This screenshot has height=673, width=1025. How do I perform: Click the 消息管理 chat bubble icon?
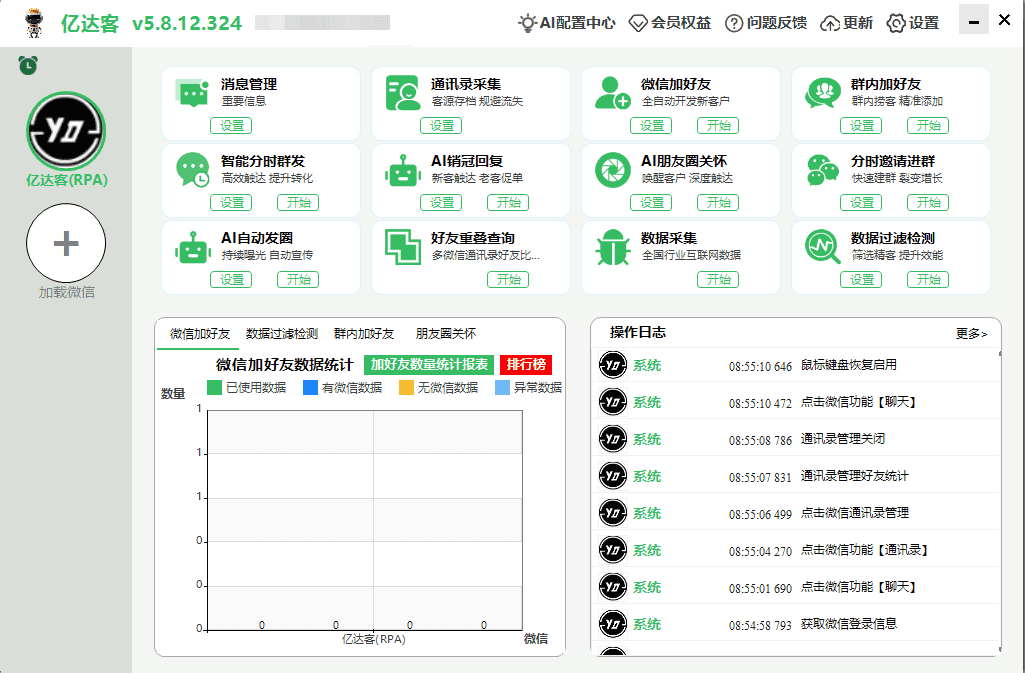tap(192, 93)
